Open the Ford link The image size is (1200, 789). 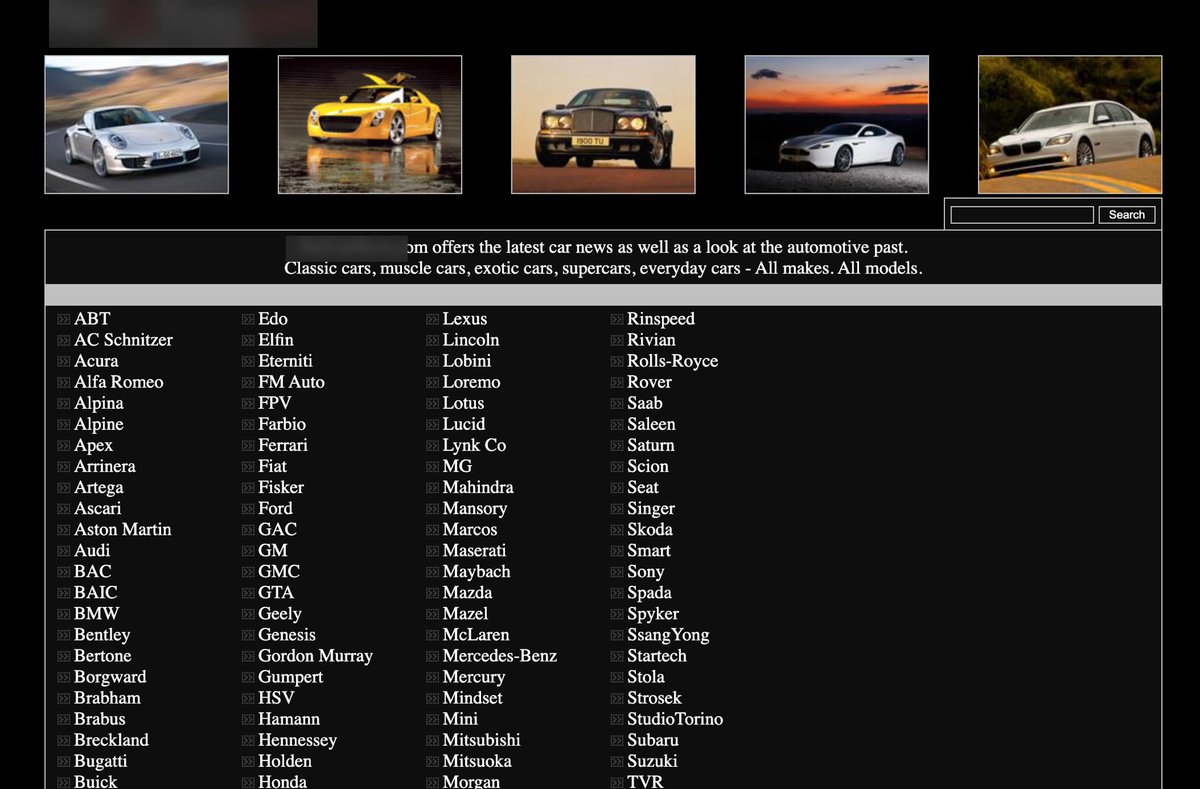275,508
